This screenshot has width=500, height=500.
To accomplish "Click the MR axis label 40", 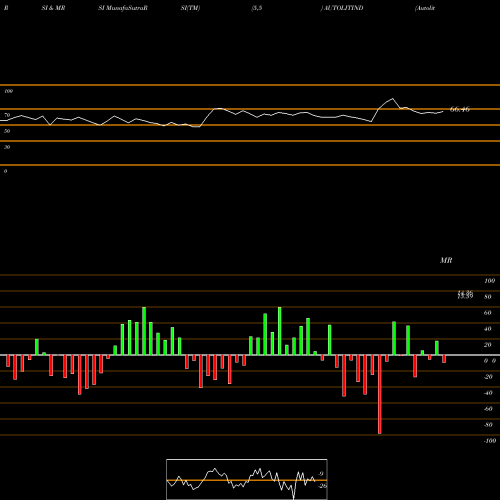I will click(x=488, y=329).
